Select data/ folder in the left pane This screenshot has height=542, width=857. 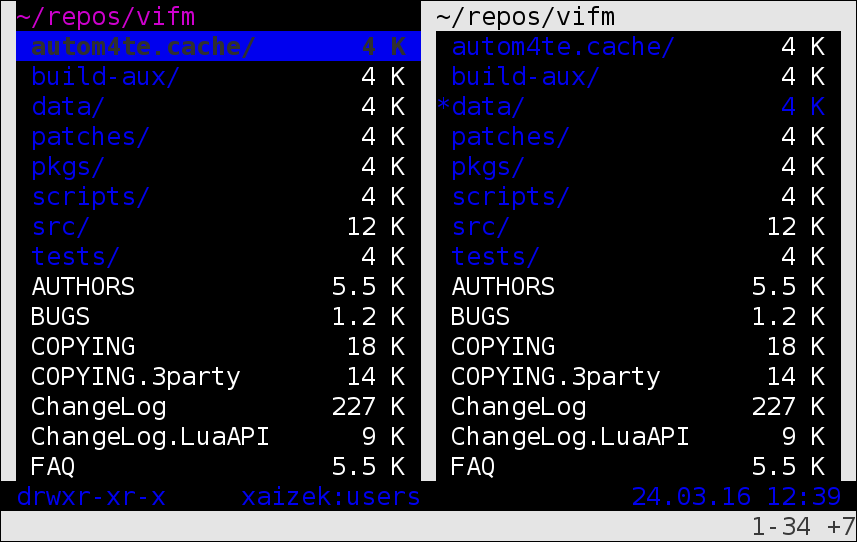pos(219,107)
